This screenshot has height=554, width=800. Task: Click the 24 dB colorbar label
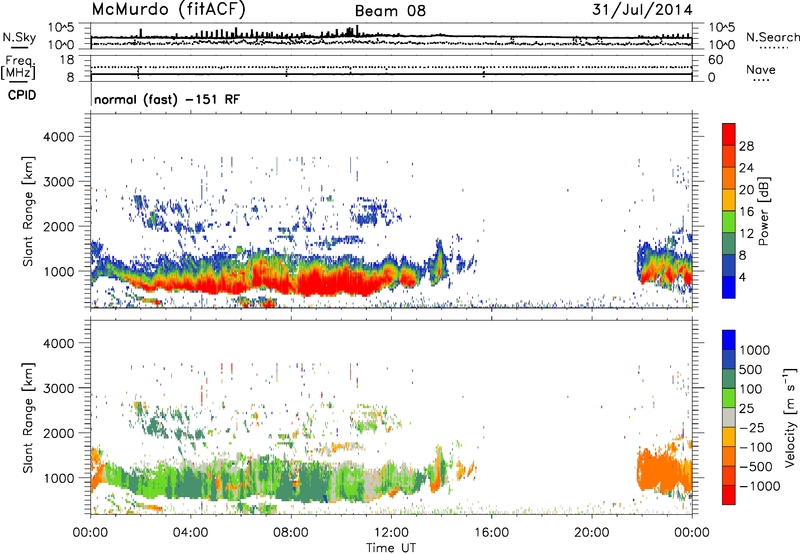pyautogui.click(x=746, y=168)
